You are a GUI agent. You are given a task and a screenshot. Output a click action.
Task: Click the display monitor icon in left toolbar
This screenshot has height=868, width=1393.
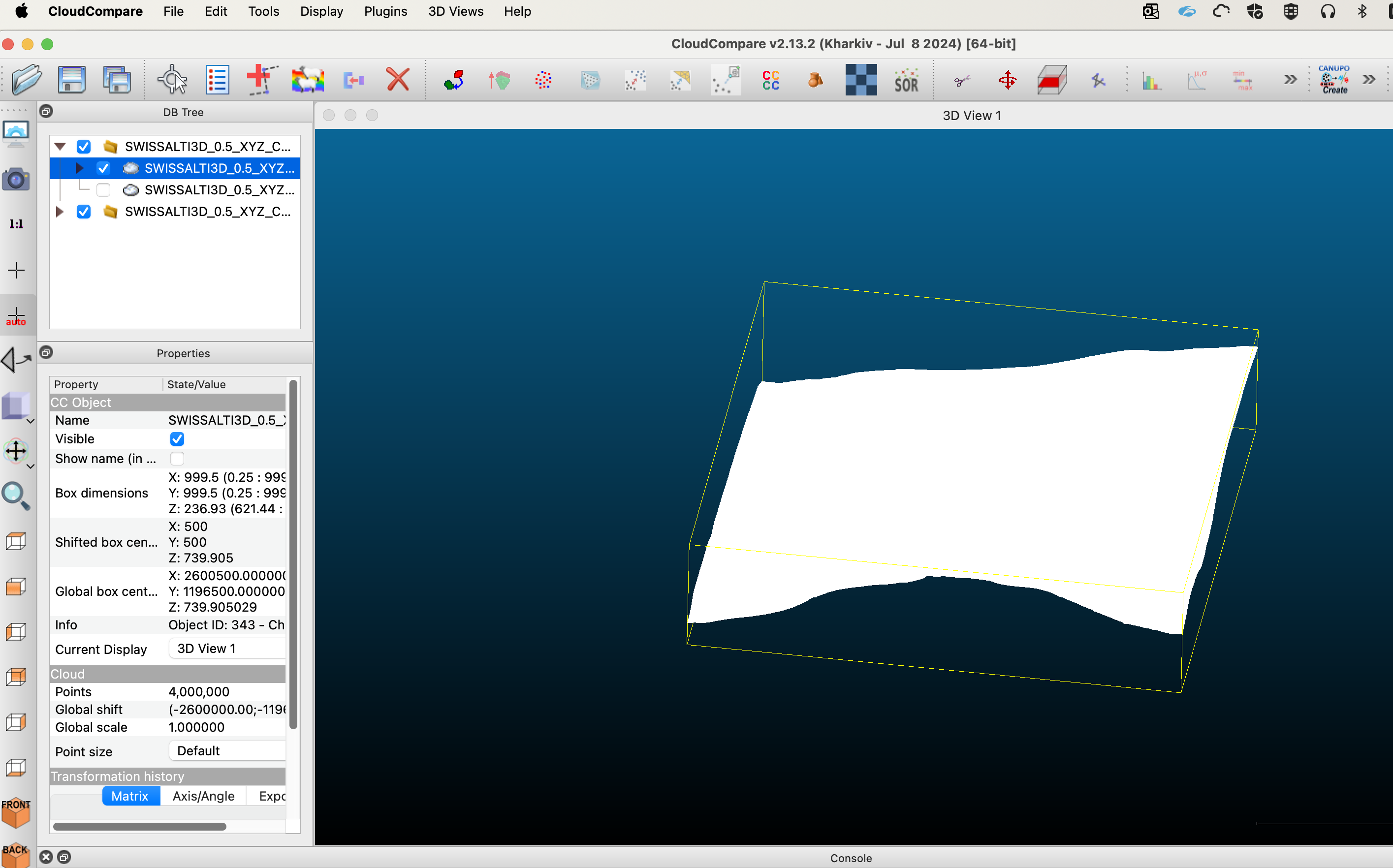click(x=15, y=134)
